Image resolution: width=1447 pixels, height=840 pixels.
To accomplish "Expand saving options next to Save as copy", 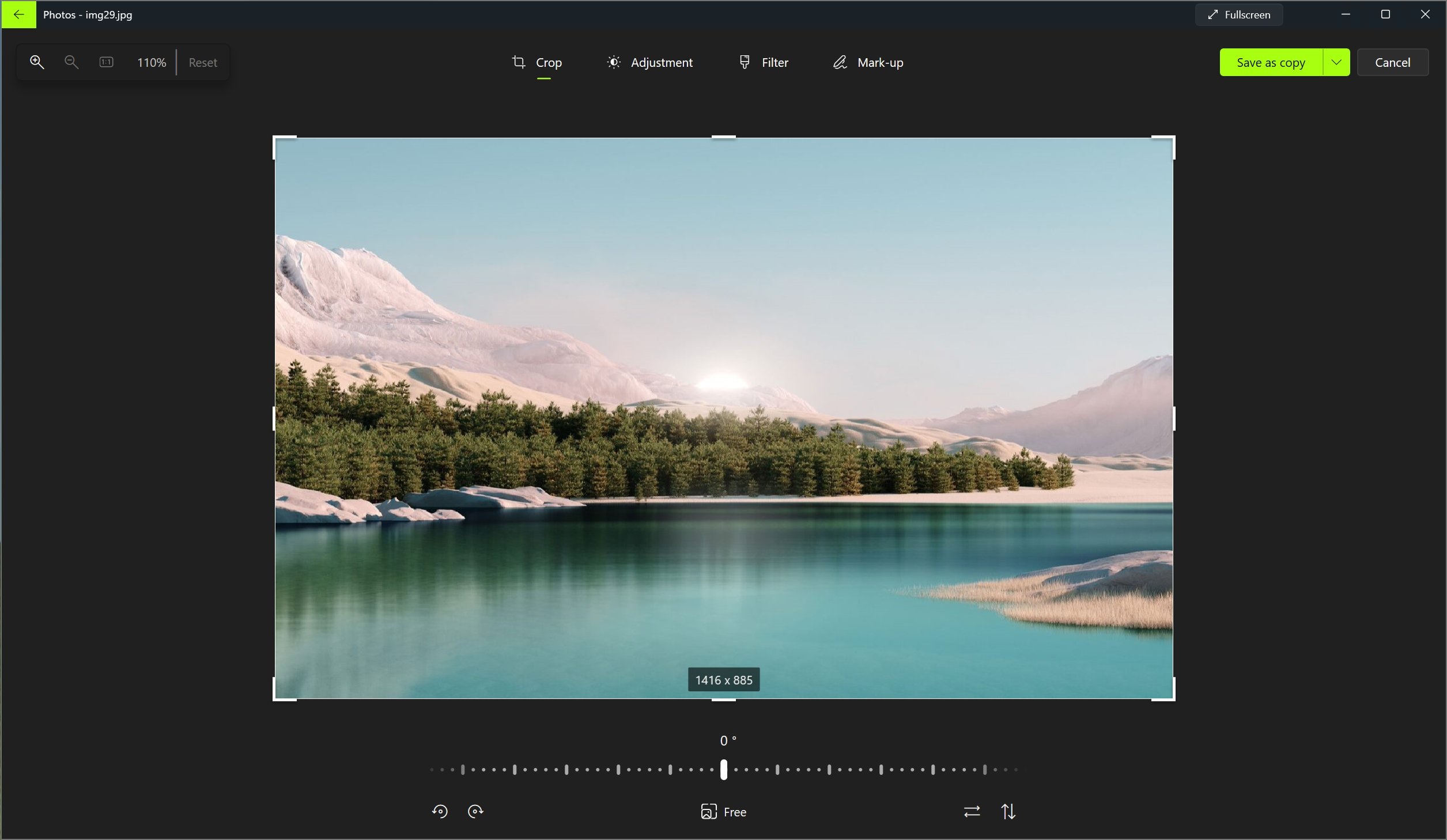I will (1338, 62).
